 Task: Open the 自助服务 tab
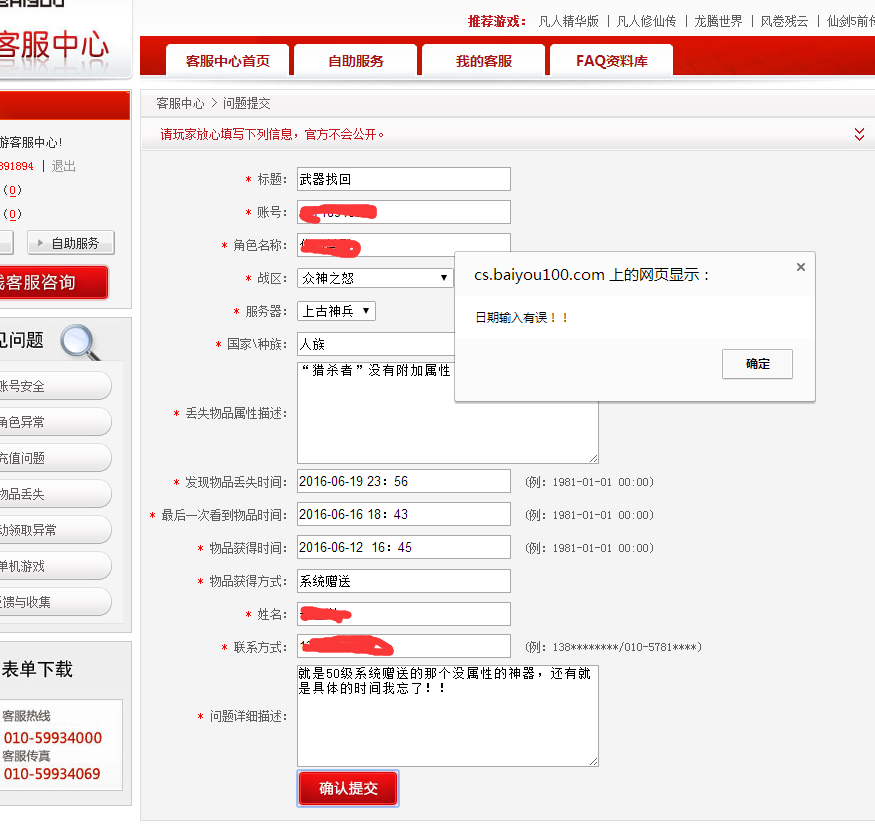pos(355,61)
